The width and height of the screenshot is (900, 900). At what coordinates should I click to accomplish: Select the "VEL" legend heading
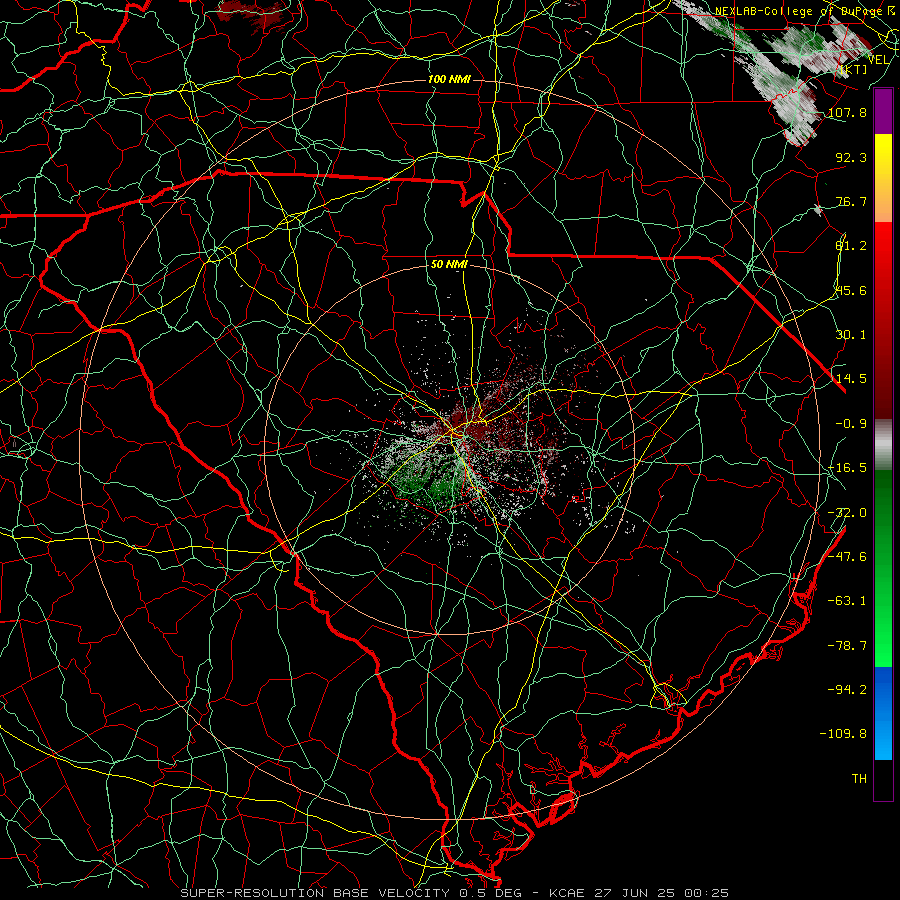click(x=879, y=60)
